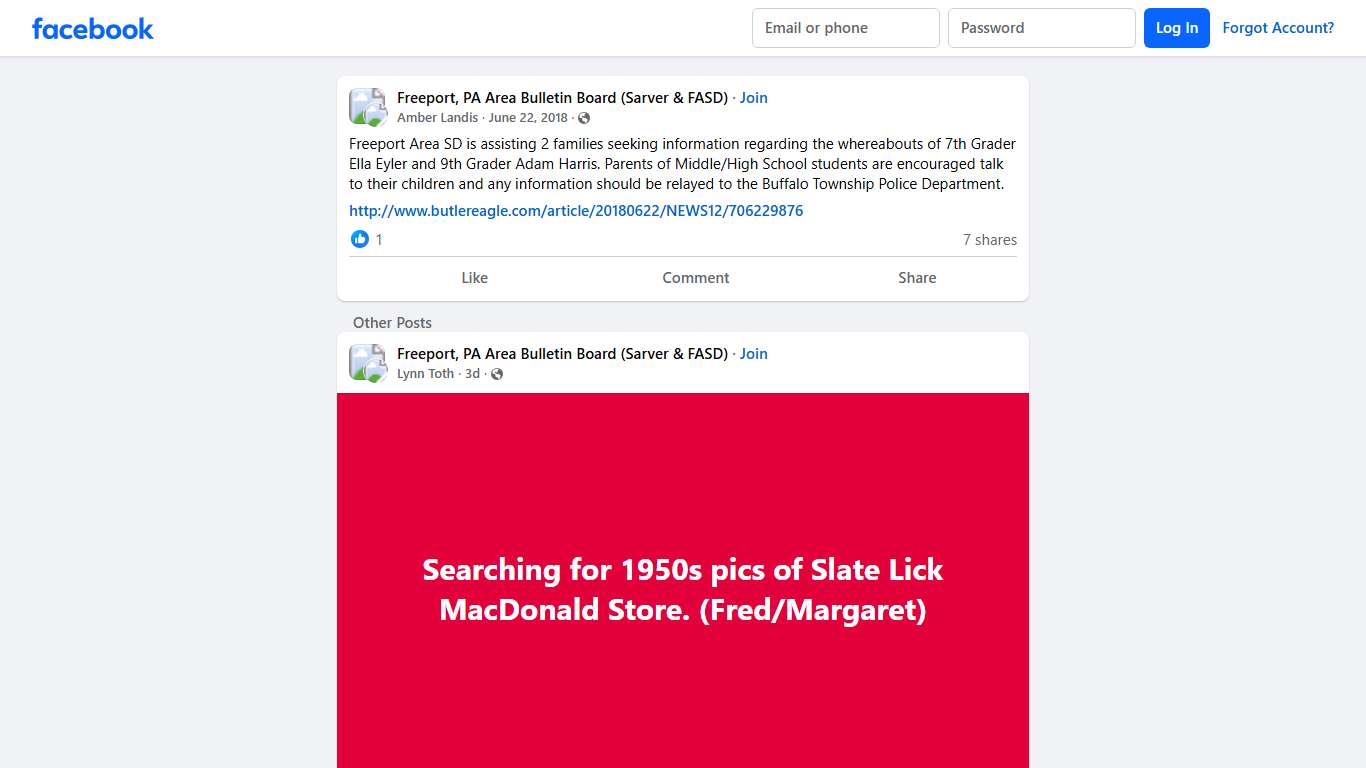This screenshot has height=768, width=1366.
Task: Focus the Password field
Action: coord(1041,28)
